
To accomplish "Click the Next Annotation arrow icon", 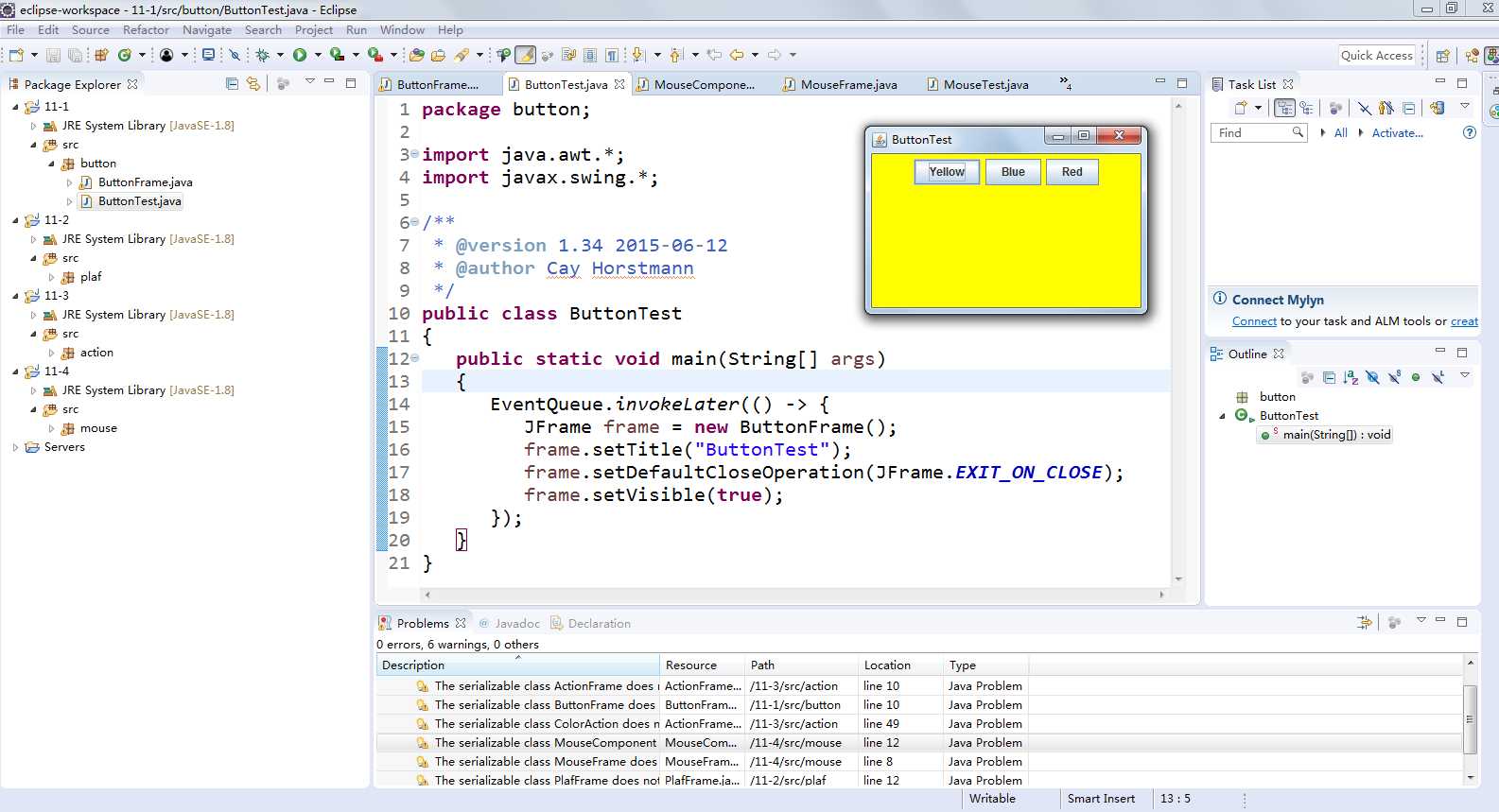I will [637, 55].
